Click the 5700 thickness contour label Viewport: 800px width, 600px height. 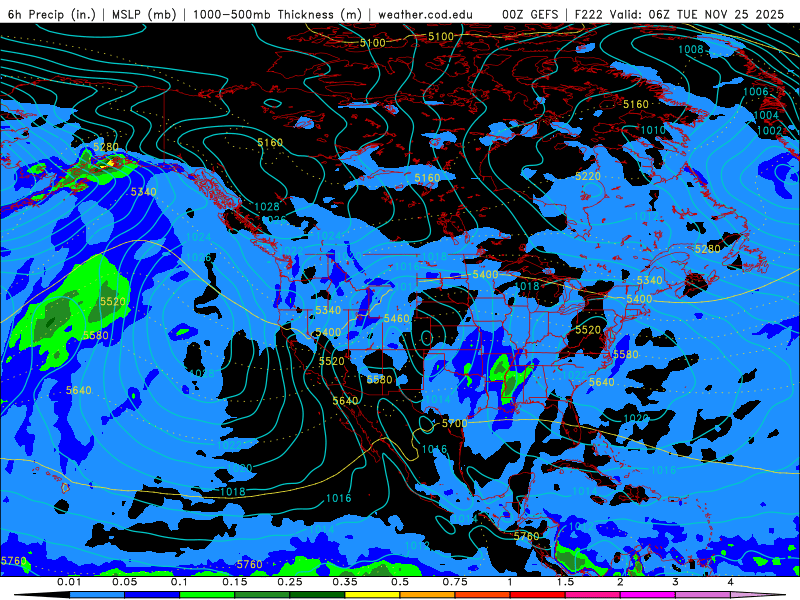pos(454,423)
